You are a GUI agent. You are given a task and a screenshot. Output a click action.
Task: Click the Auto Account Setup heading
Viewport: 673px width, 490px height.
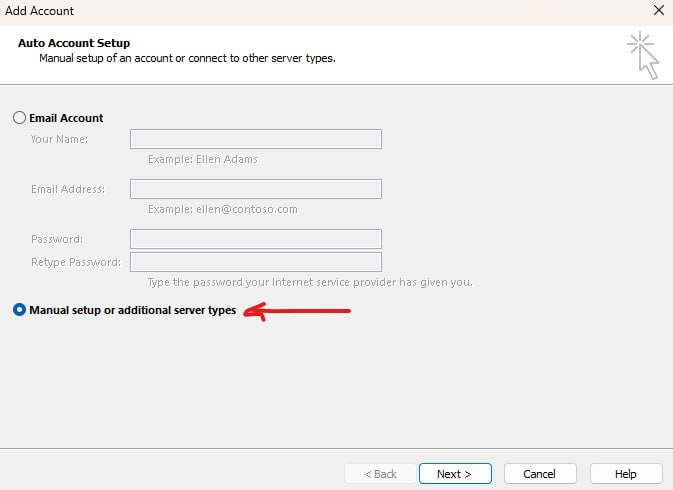point(74,43)
